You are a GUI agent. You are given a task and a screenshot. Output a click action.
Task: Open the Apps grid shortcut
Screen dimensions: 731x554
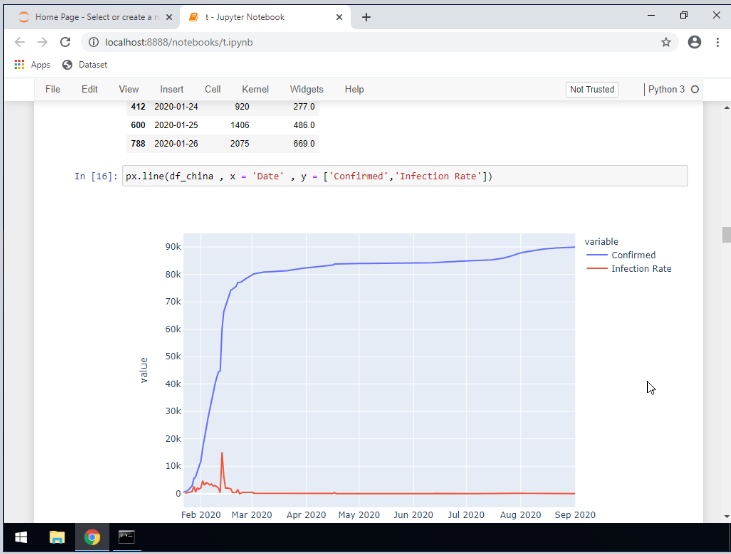pyautogui.click(x=32, y=65)
